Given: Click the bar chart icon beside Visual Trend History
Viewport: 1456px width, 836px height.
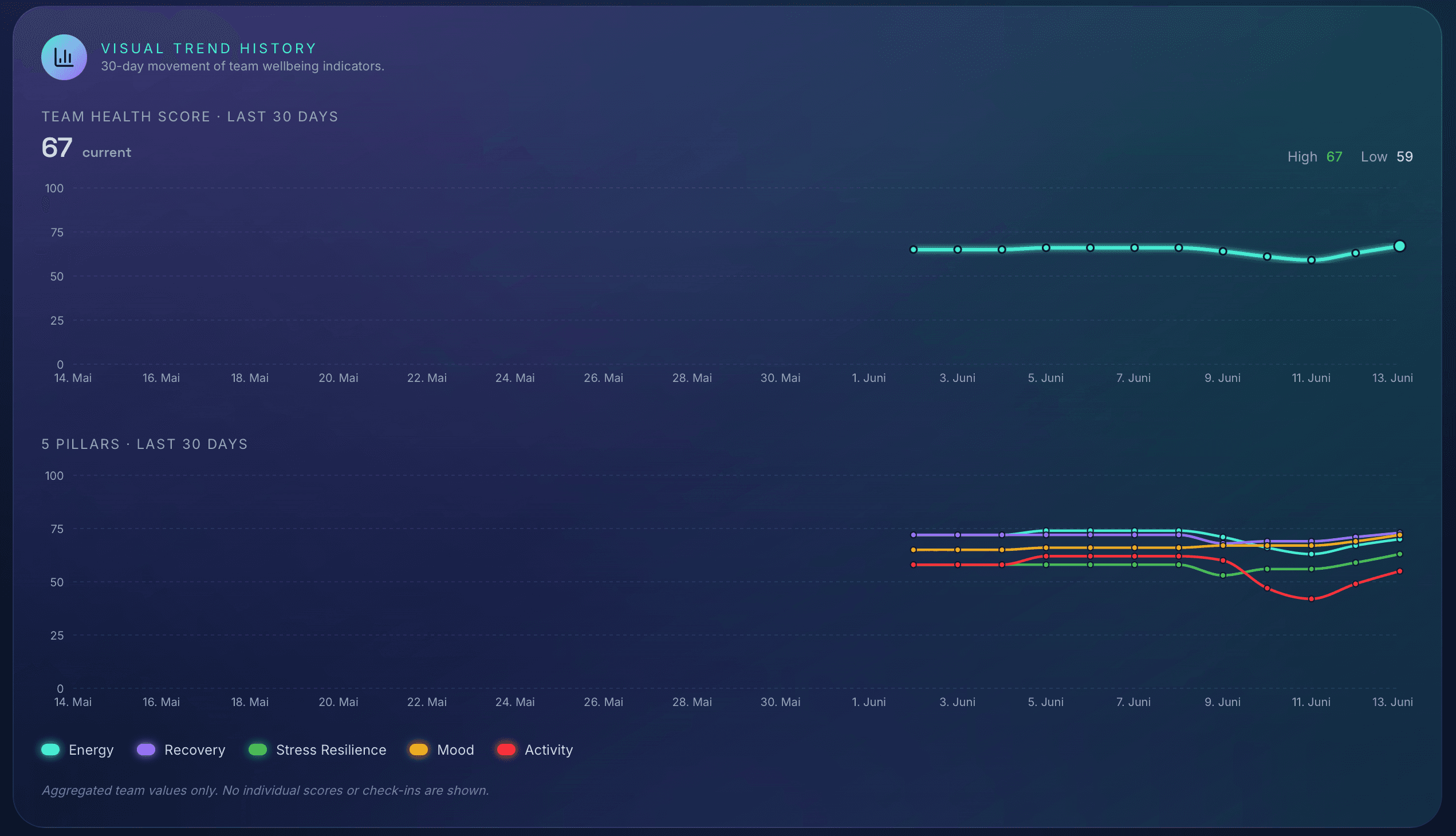Looking at the screenshot, I should click(64, 57).
